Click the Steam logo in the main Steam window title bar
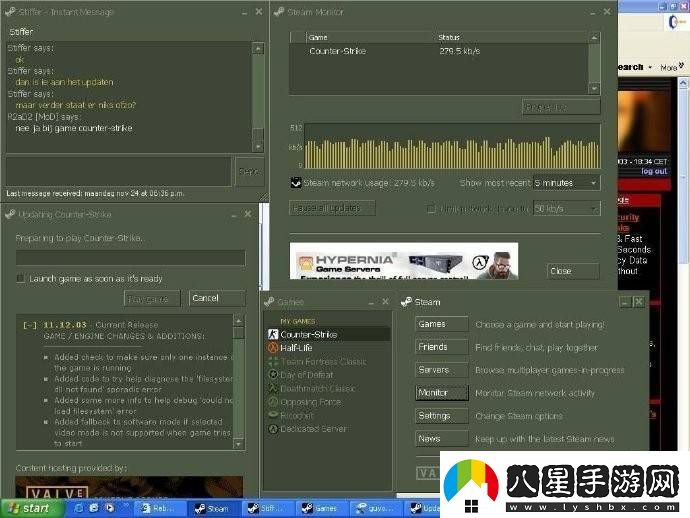This screenshot has width=690, height=518. pyautogui.click(x=406, y=302)
